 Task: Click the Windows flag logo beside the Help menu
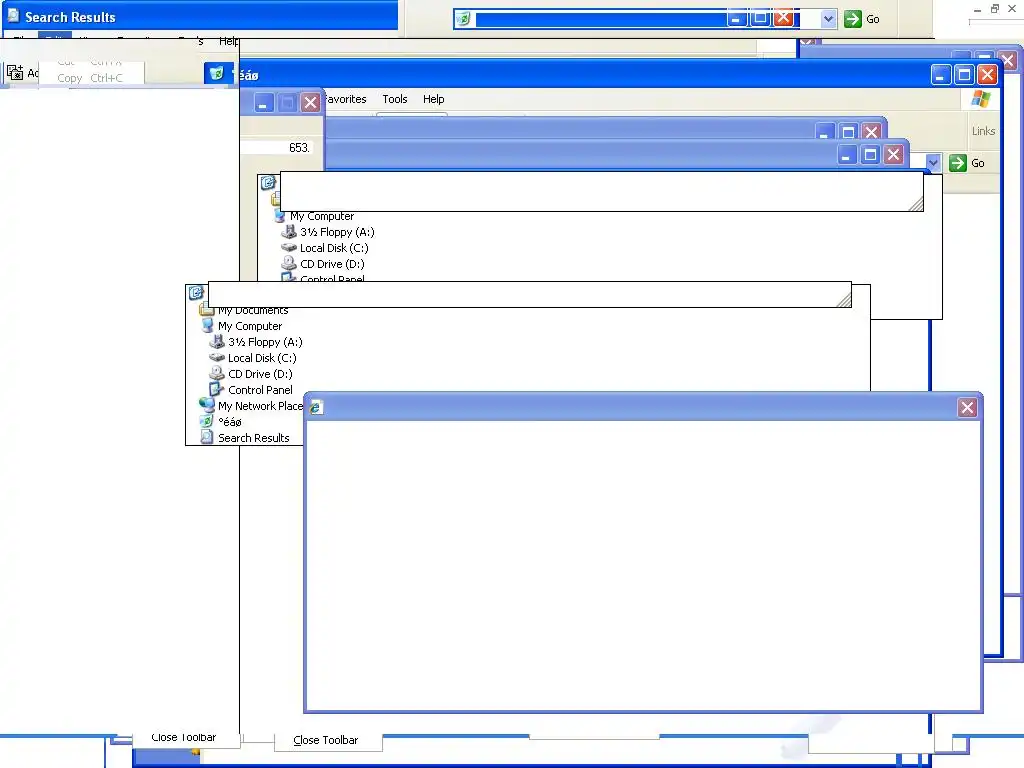point(980,99)
